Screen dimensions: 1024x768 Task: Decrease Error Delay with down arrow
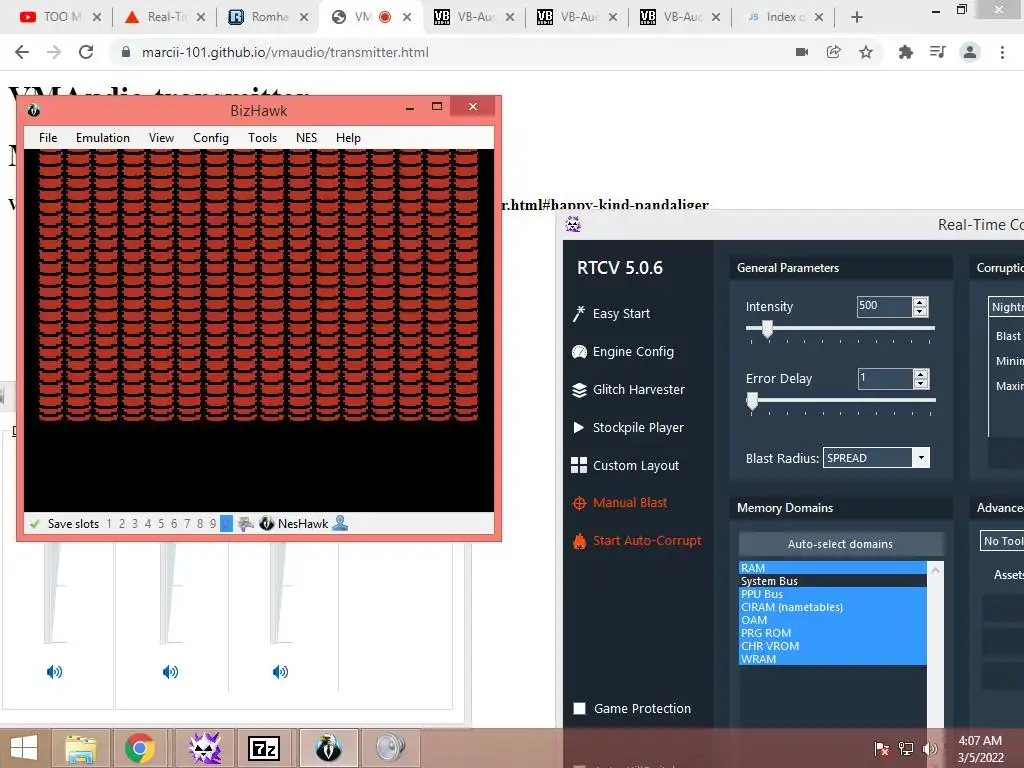[x=920, y=383]
